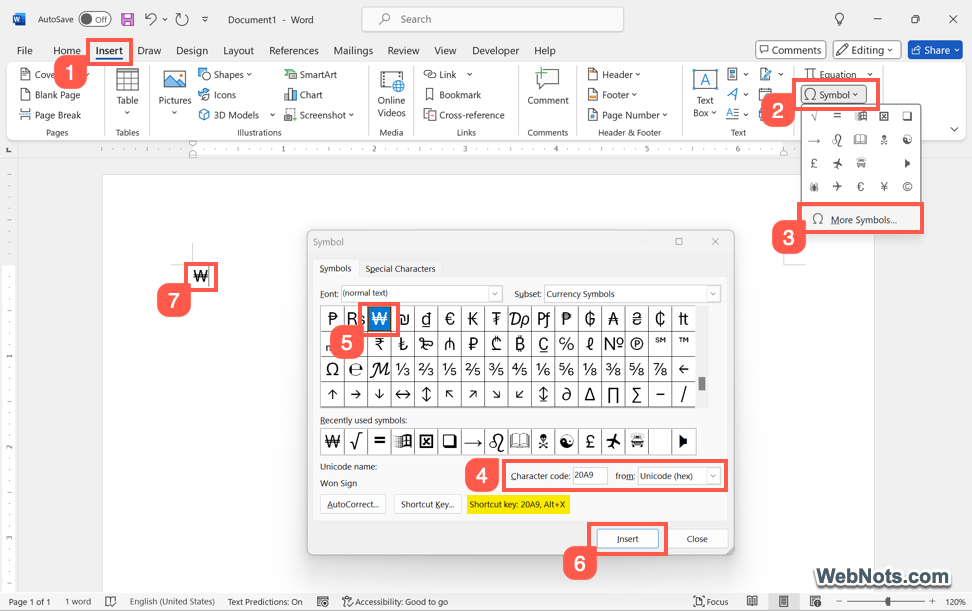The height and width of the screenshot is (611, 972).
Task: Click the Shortcut Key button
Action: coord(427,504)
